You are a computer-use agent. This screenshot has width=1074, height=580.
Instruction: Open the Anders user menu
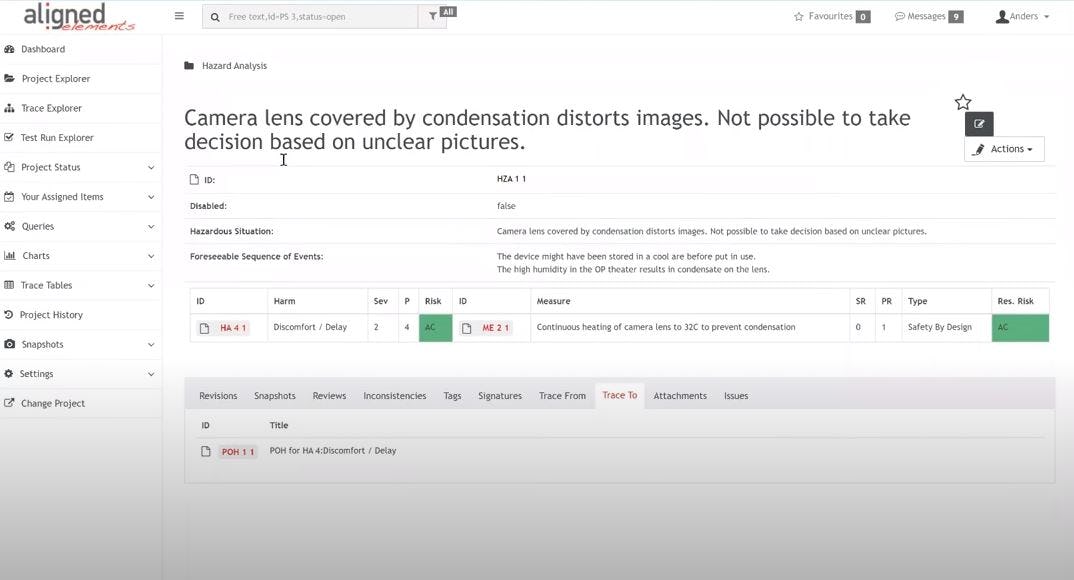1020,15
